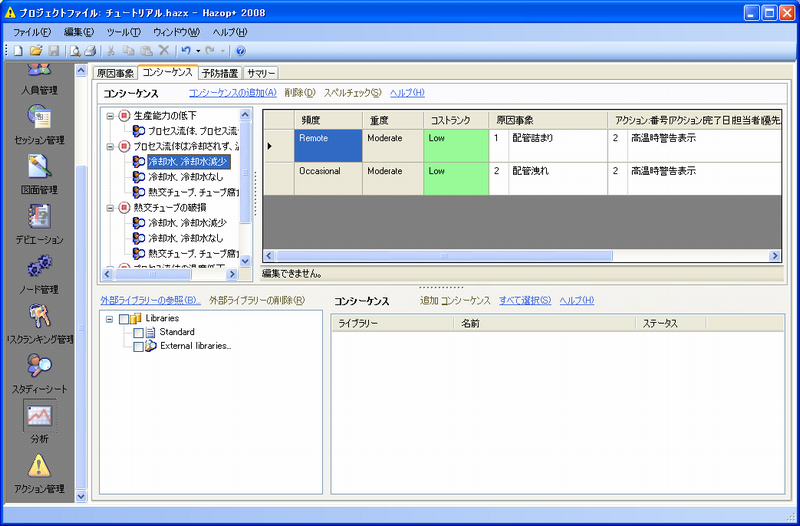Click the Cut scissors toolbar icon
This screenshot has height=526, width=800.
pyautogui.click(x=111, y=51)
